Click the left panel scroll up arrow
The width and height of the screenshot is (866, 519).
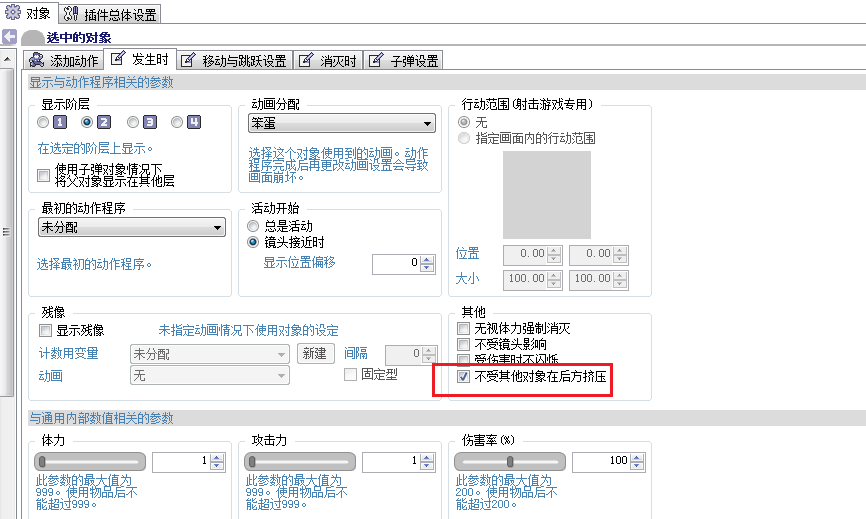click(x=7, y=59)
